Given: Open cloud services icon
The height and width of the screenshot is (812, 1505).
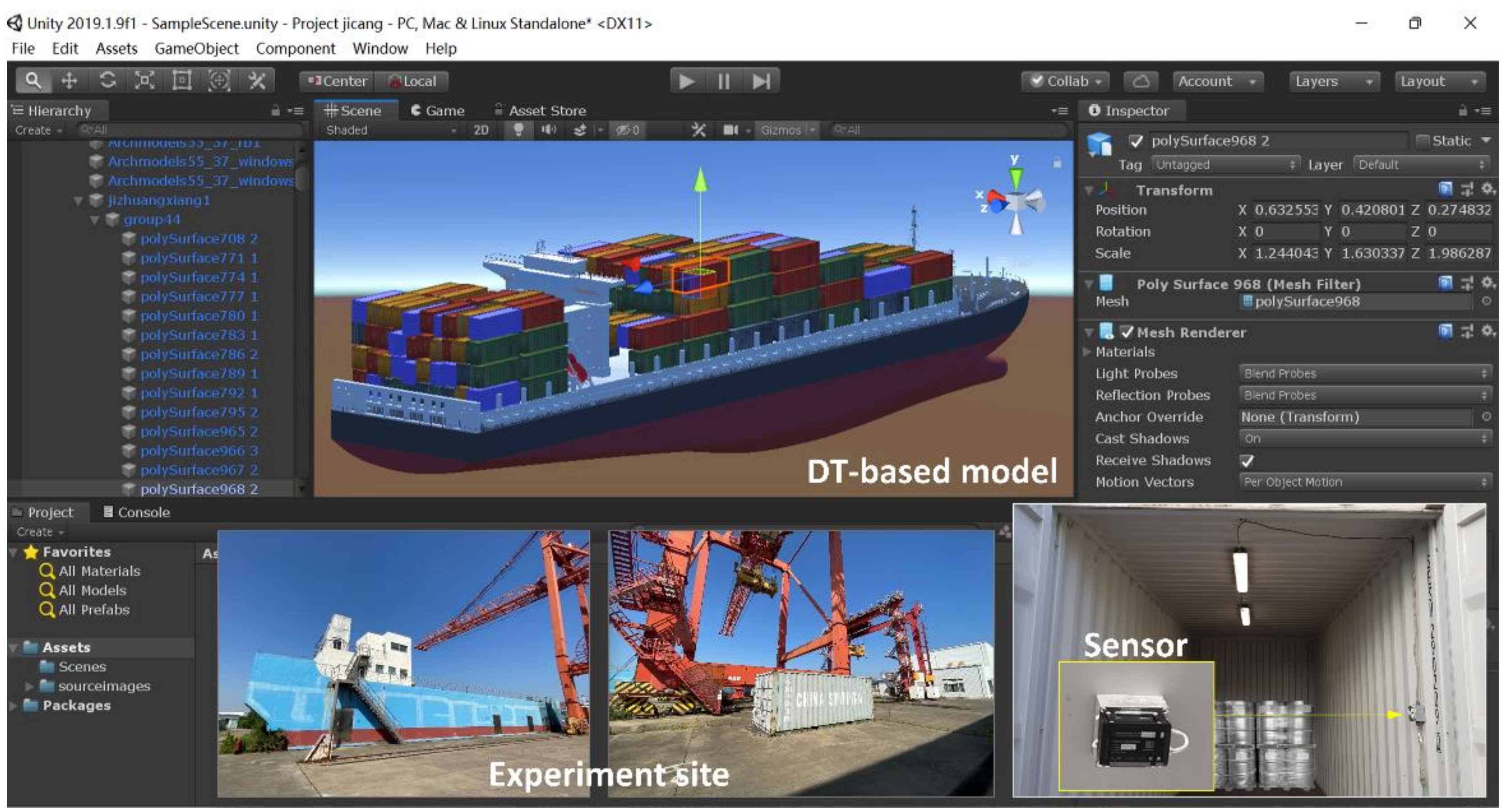Looking at the screenshot, I should click(1140, 81).
